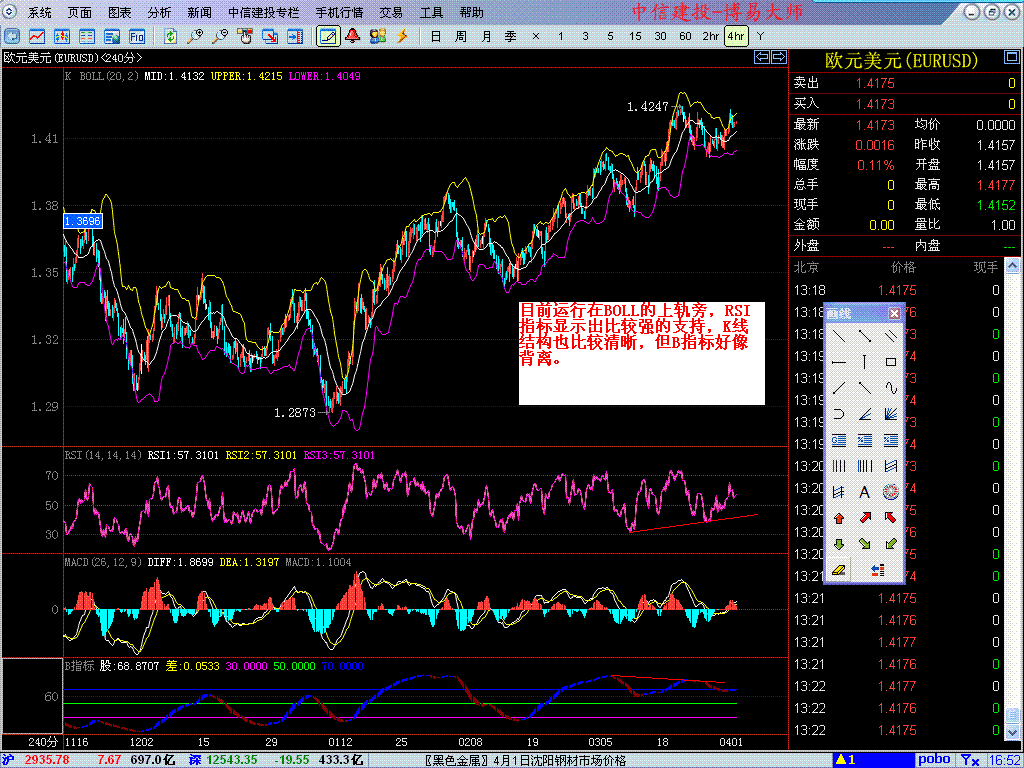Select the vertical line drawing tool

(865, 362)
